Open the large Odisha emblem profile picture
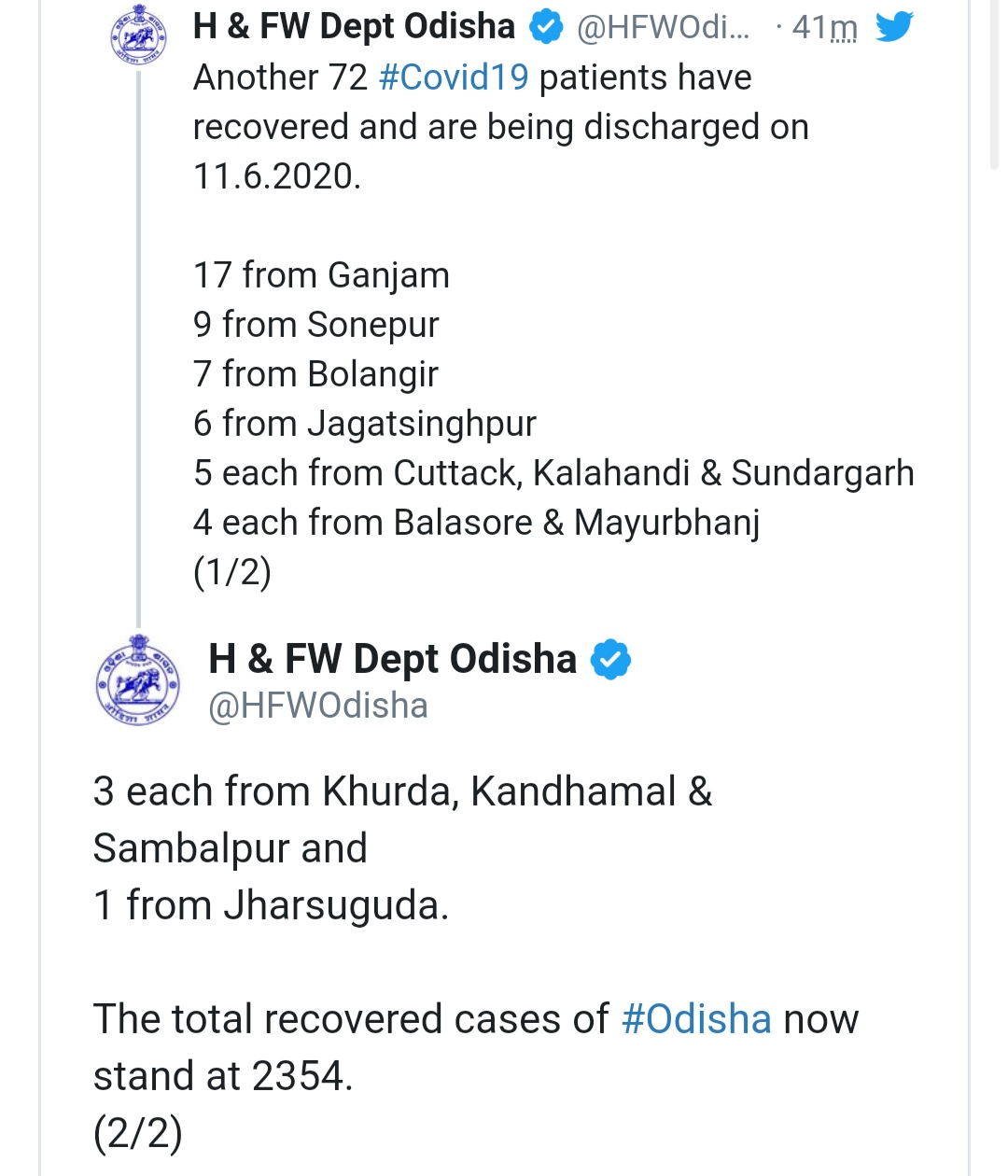 [138, 679]
